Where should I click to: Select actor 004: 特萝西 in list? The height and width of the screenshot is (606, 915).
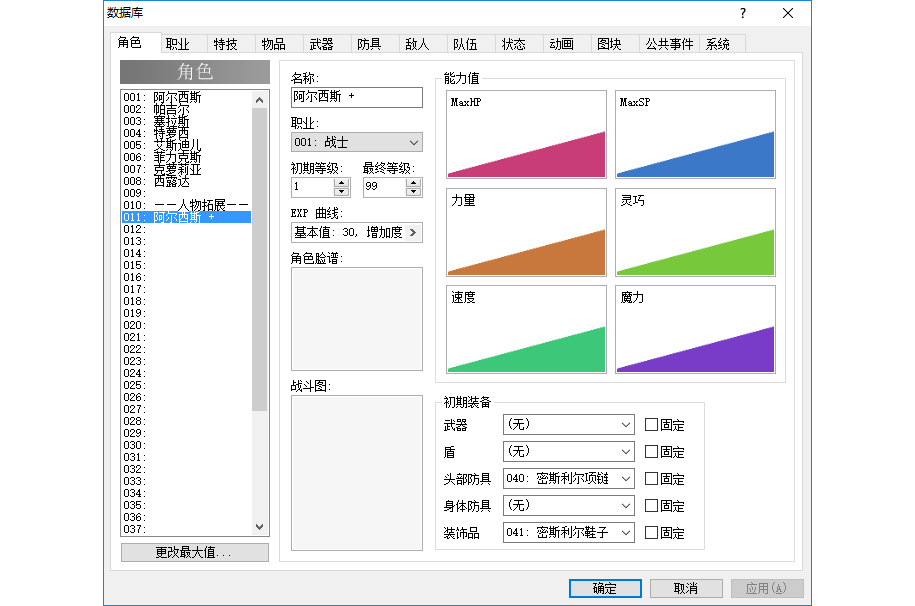pyautogui.click(x=187, y=133)
